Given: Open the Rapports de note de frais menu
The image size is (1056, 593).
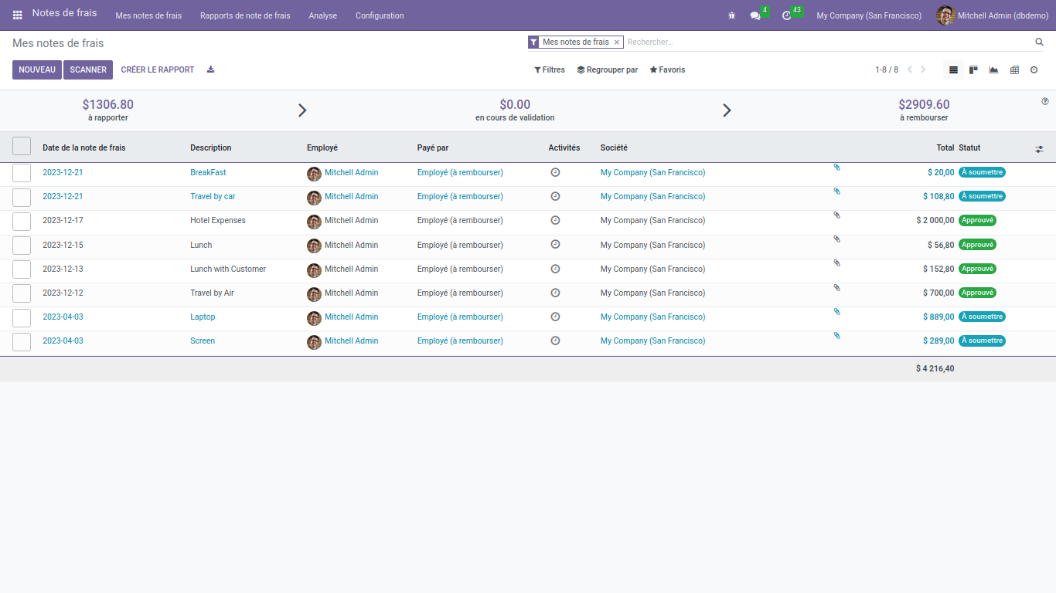Looking at the screenshot, I should [x=245, y=16].
